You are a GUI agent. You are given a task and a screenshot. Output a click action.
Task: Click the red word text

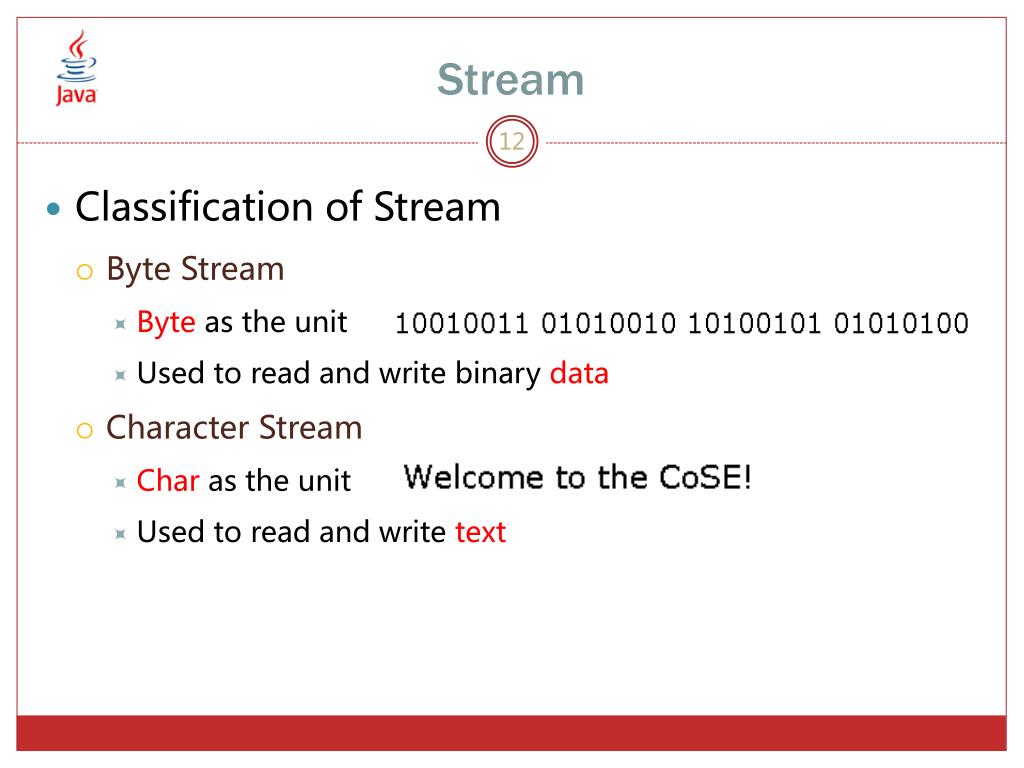click(481, 532)
